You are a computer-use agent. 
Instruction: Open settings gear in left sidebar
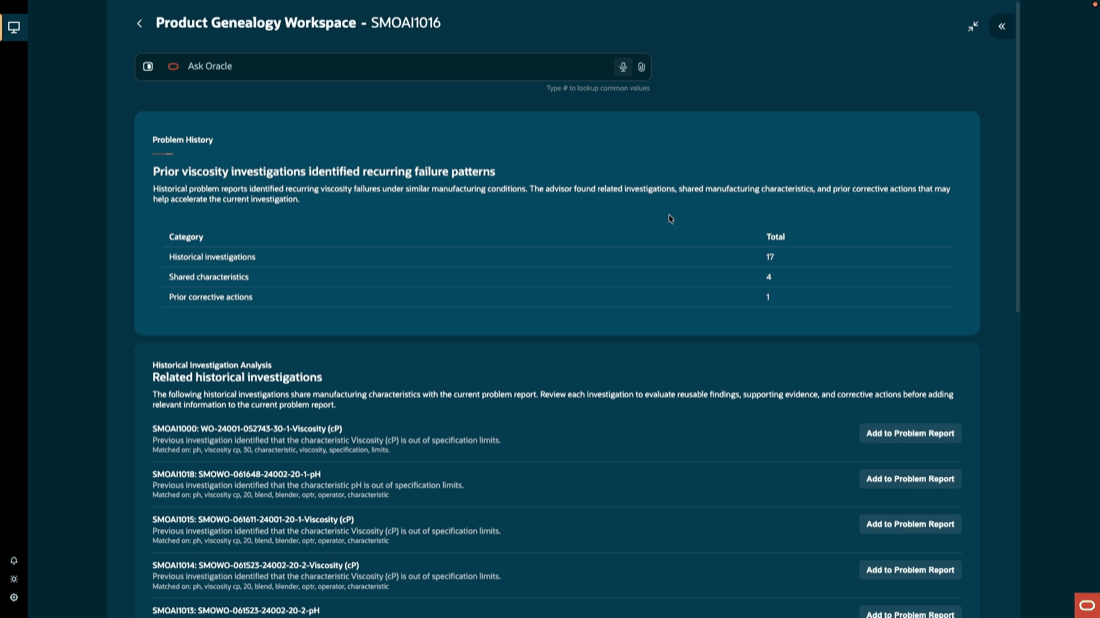click(14, 598)
